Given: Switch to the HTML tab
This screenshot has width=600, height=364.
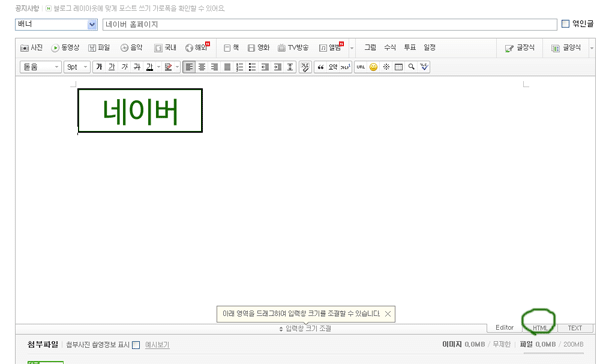Looking at the screenshot, I should pos(540,328).
